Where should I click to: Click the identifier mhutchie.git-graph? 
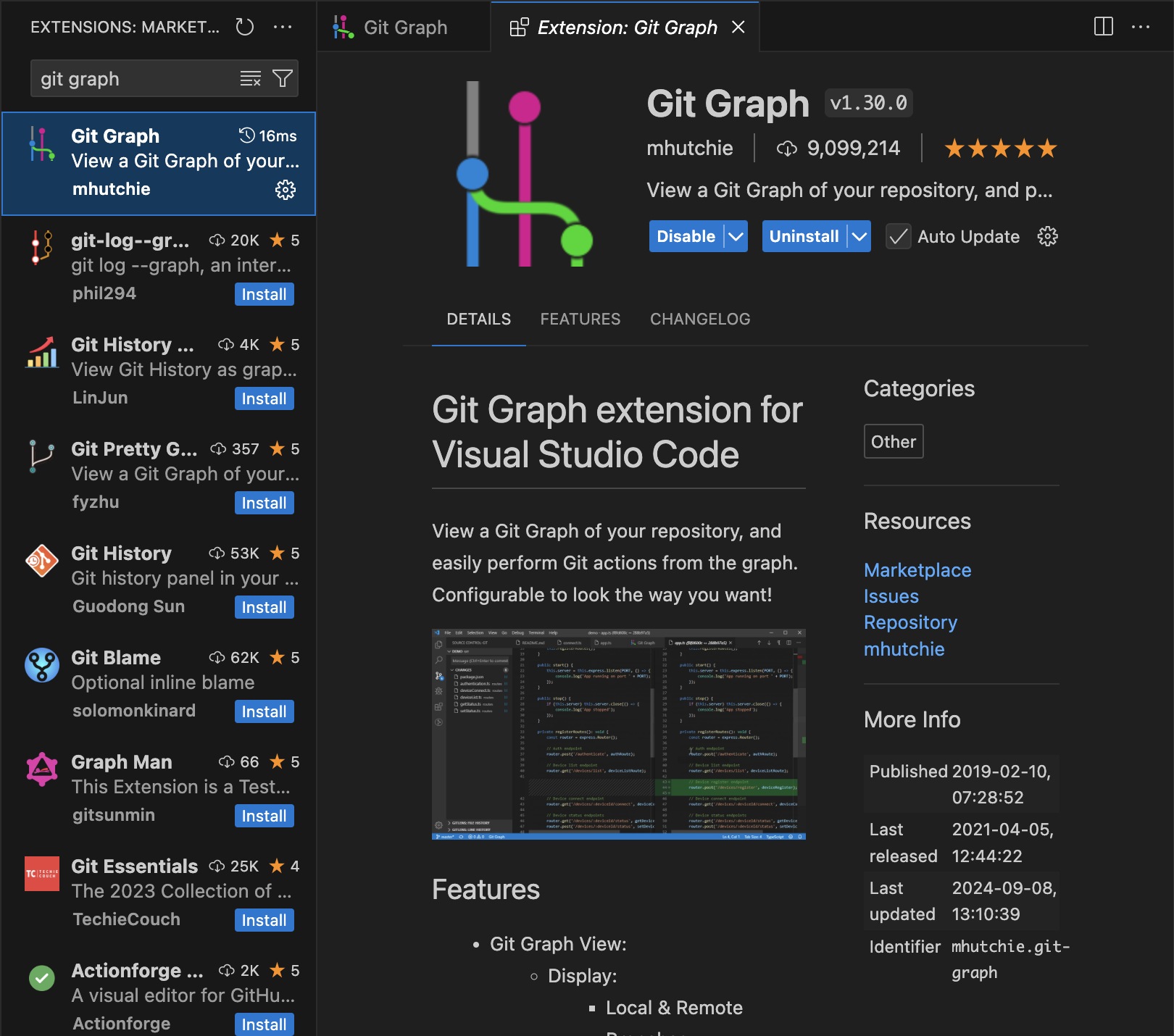tap(1010, 960)
